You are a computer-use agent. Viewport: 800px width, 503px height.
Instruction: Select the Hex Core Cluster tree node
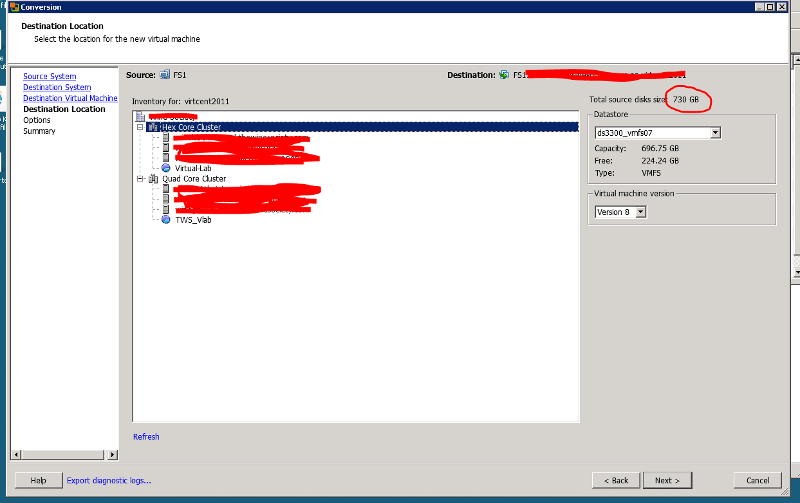coord(362,127)
